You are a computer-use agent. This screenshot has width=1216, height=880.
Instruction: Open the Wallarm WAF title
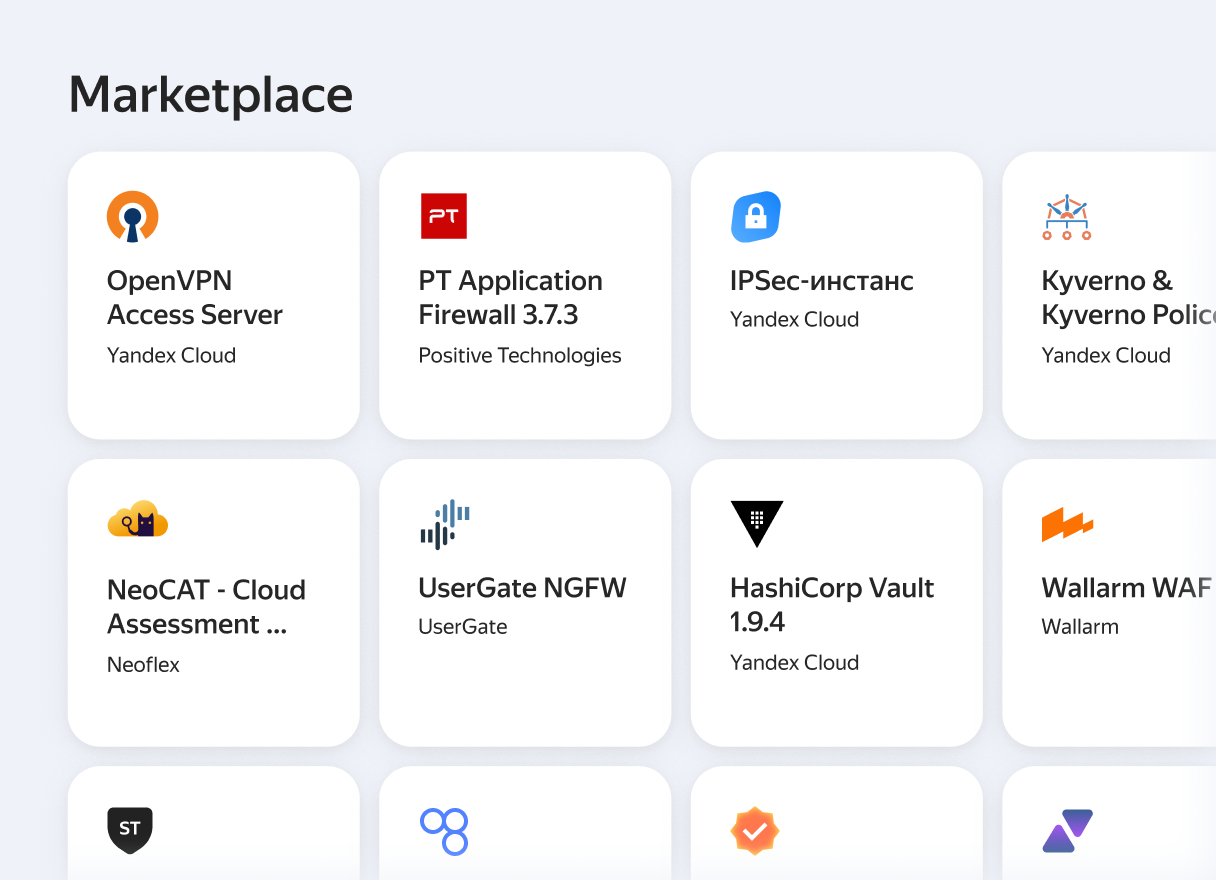coord(1127,588)
